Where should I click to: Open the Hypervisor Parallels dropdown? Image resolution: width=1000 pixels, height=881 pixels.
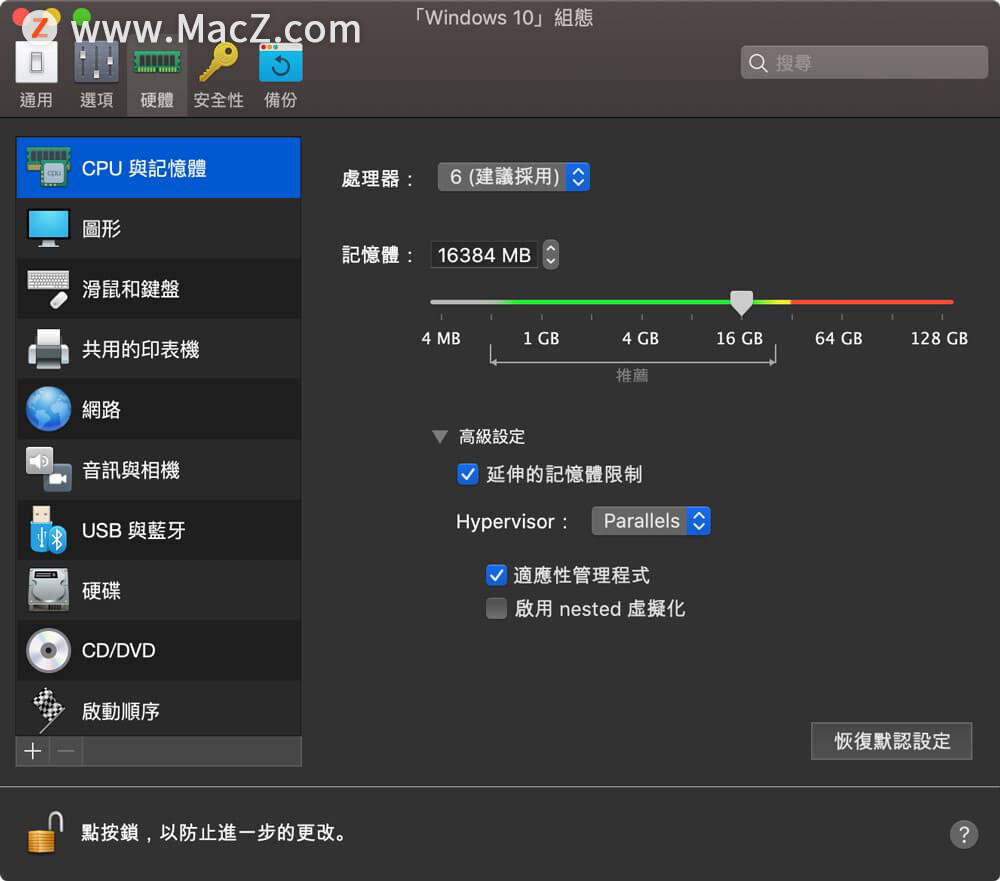point(651,521)
